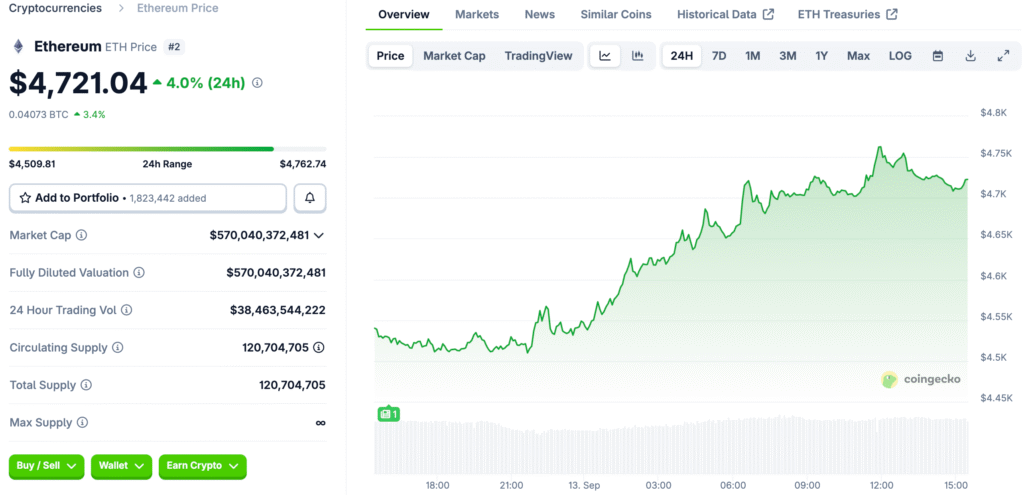The width and height of the screenshot is (1024, 495).
Task: Set chart range to 1M
Action: [x=753, y=56]
